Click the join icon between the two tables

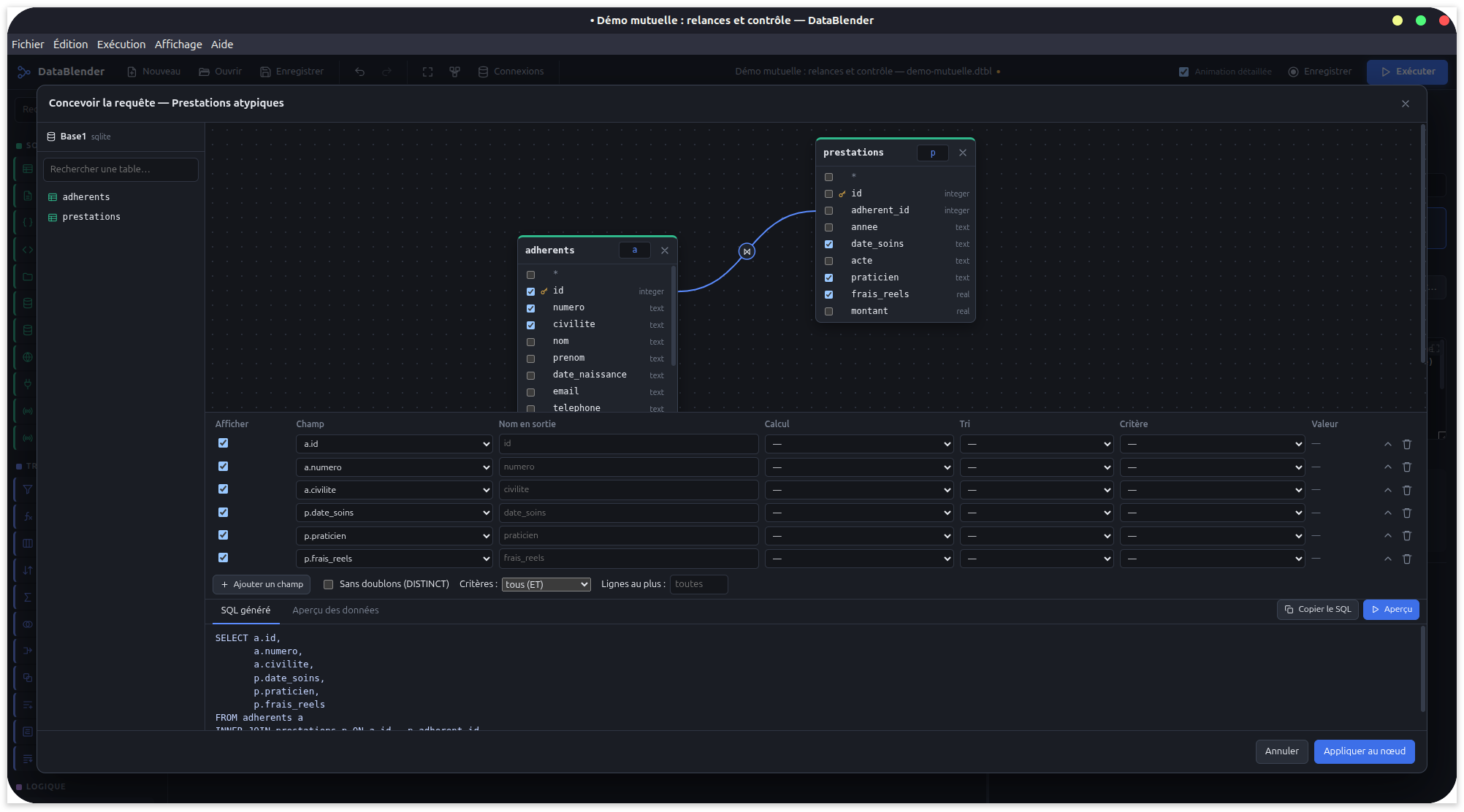tap(747, 251)
